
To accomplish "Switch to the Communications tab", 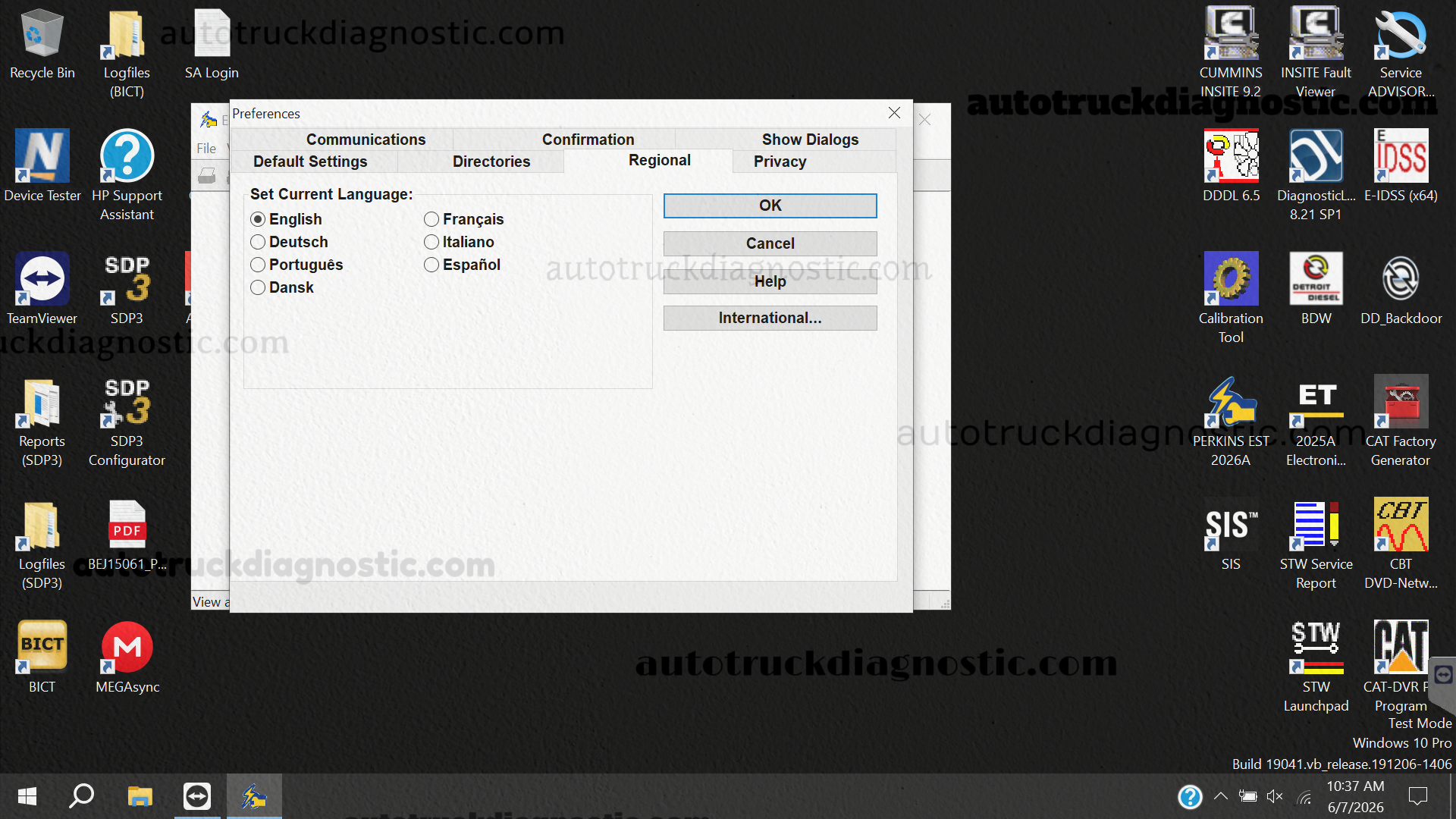I will tap(366, 140).
